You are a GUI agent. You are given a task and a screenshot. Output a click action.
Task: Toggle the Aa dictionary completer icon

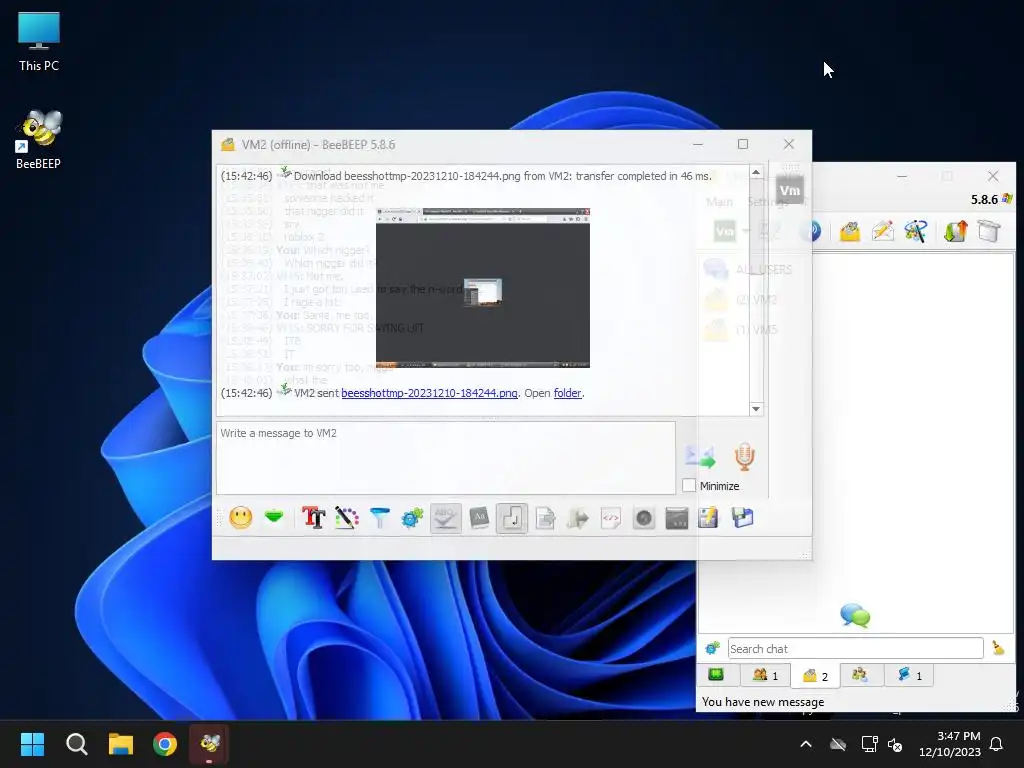coord(479,518)
